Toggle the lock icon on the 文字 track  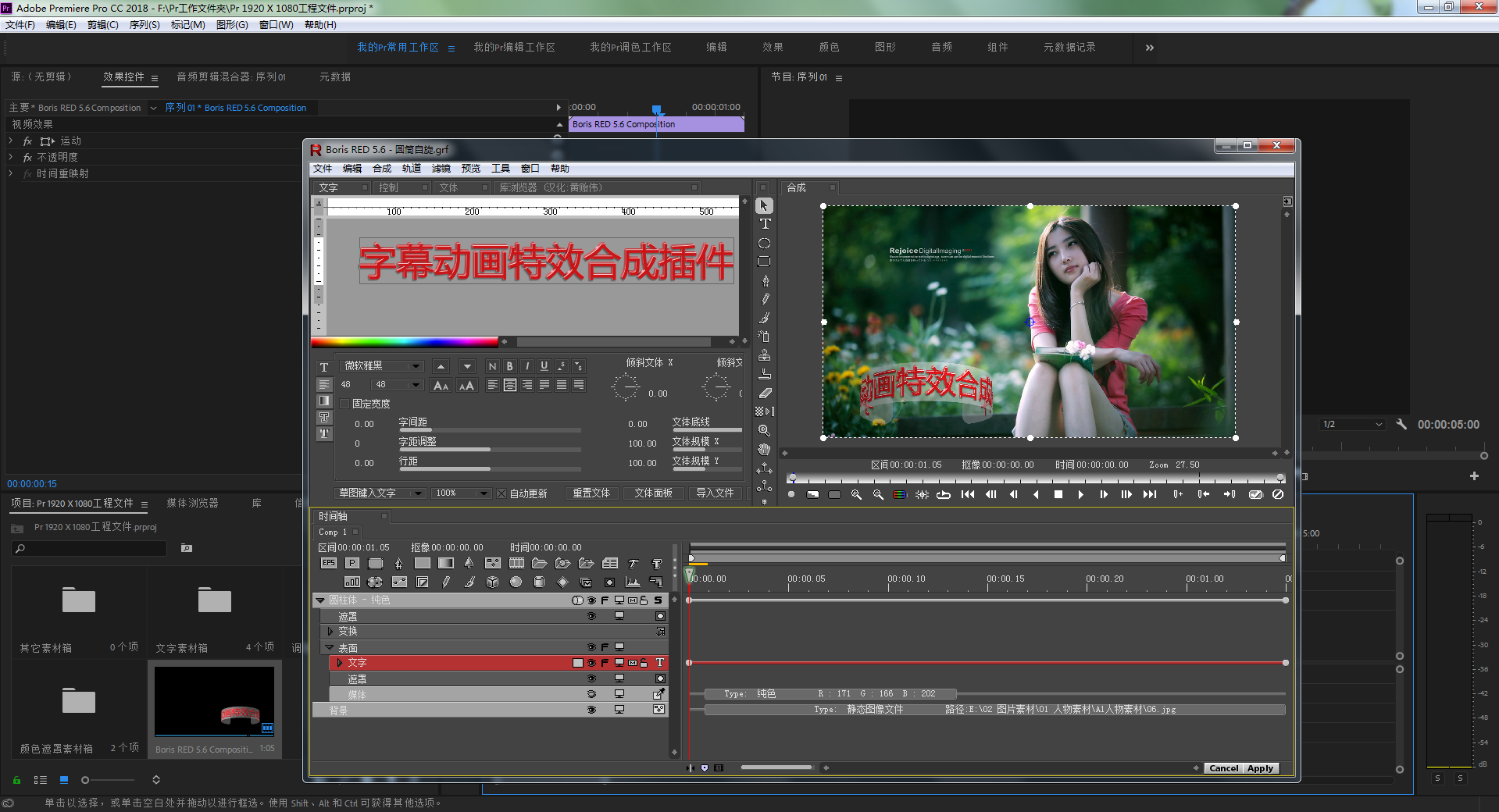(644, 663)
